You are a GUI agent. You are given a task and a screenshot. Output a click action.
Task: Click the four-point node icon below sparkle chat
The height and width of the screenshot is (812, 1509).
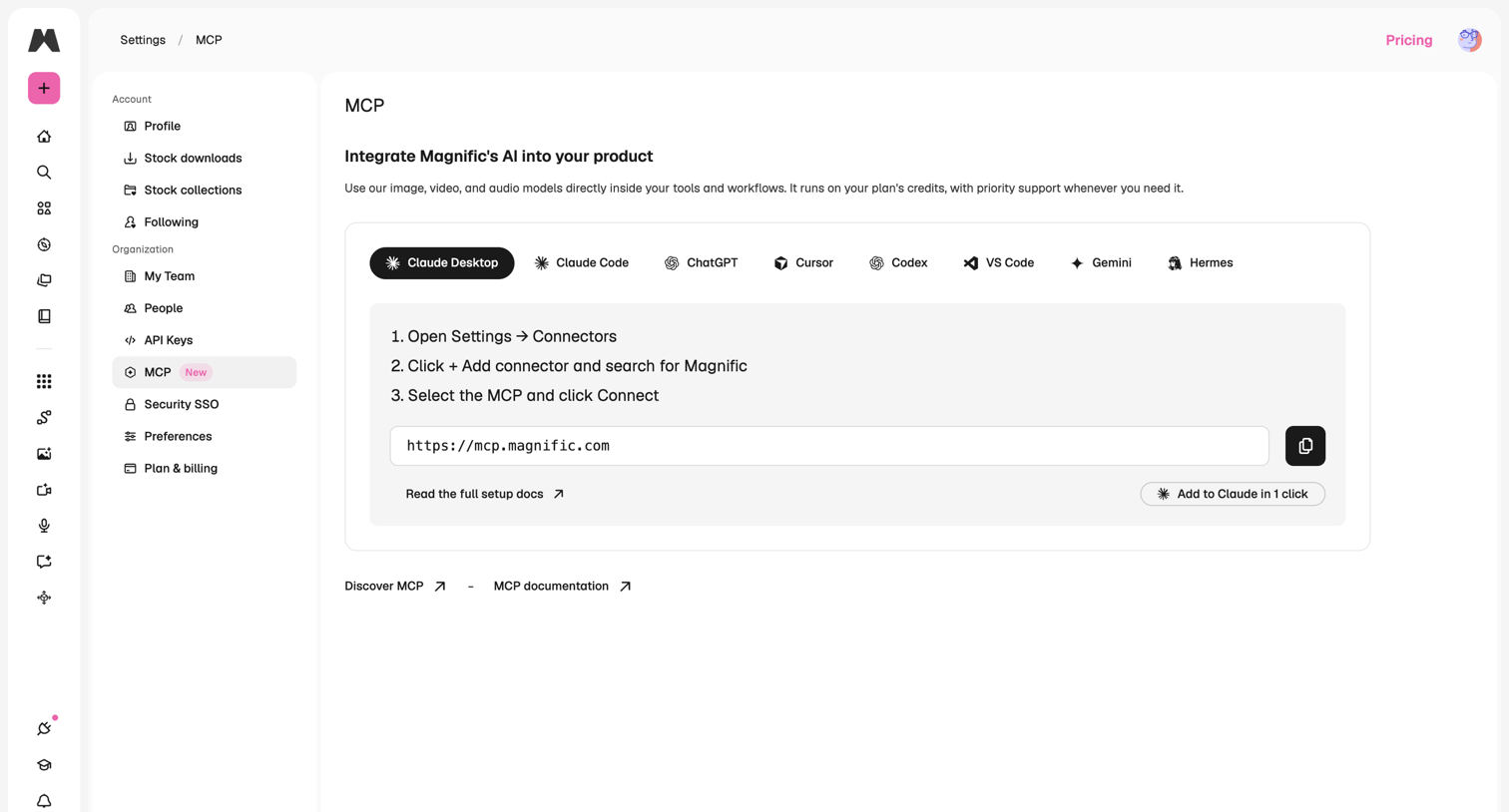pyautogui.click(x=44, y=598)
